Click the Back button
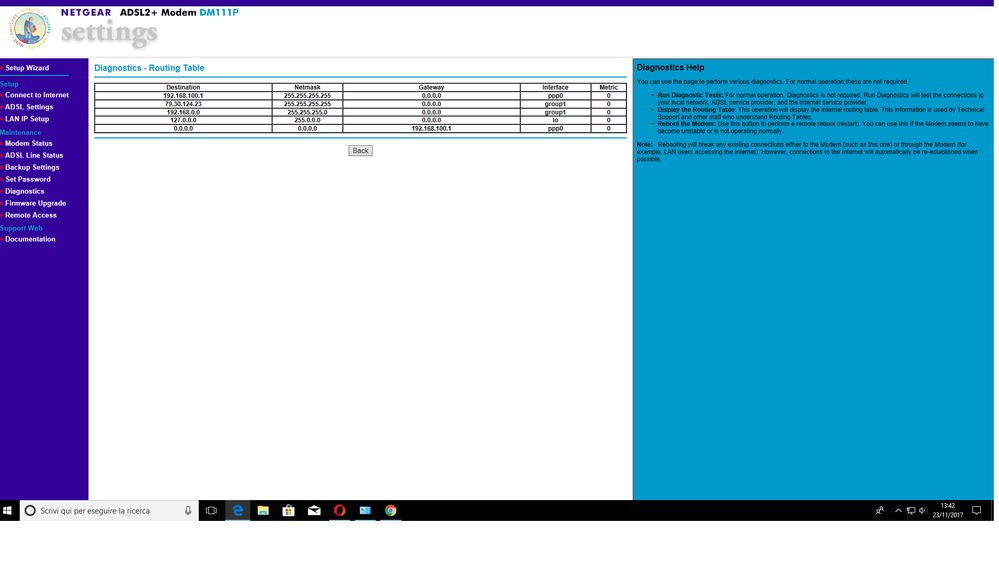Image resolution: width=999 pixels, height=562 pixels. click(x=360, y=151)
